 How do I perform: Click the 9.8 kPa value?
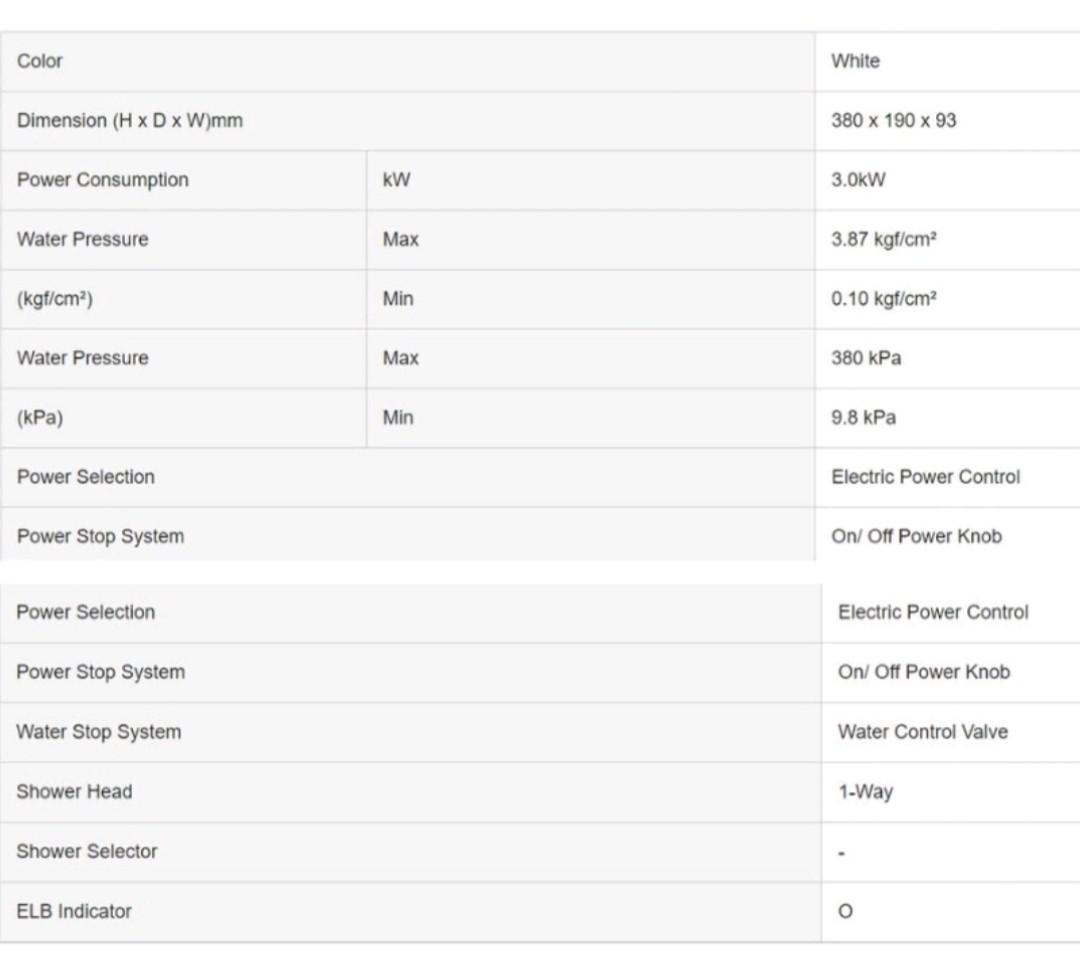click(863, 418)
